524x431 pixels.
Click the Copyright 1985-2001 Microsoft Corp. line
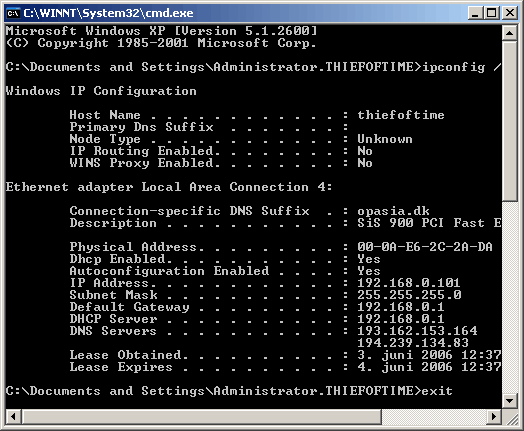pyautogui.click(x=161, y=43)
